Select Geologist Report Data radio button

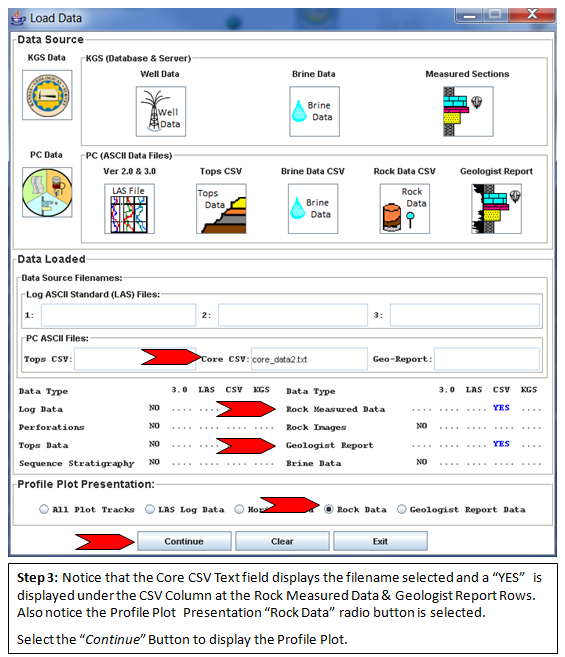(402, 509)
